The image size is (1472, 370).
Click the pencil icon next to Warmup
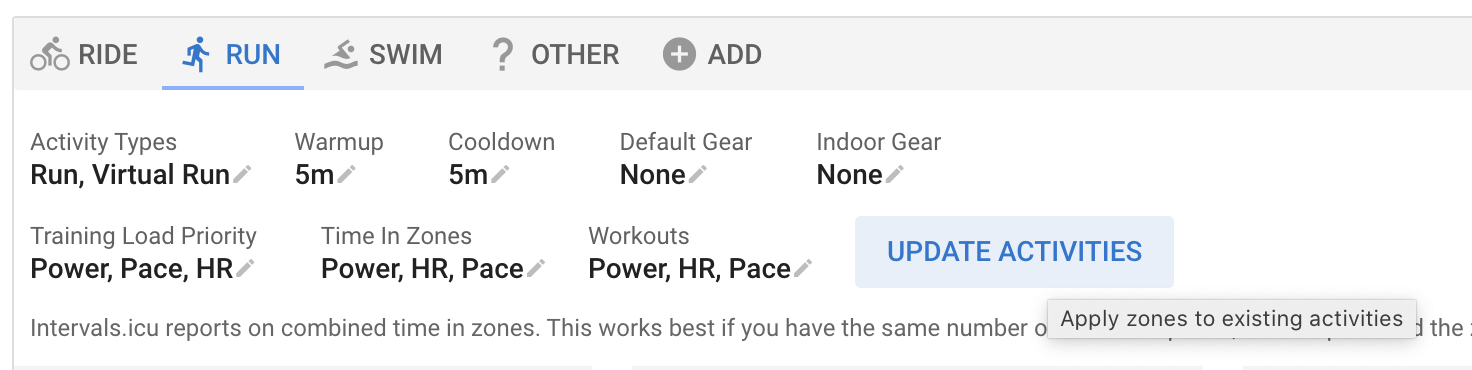click(346, 175)
